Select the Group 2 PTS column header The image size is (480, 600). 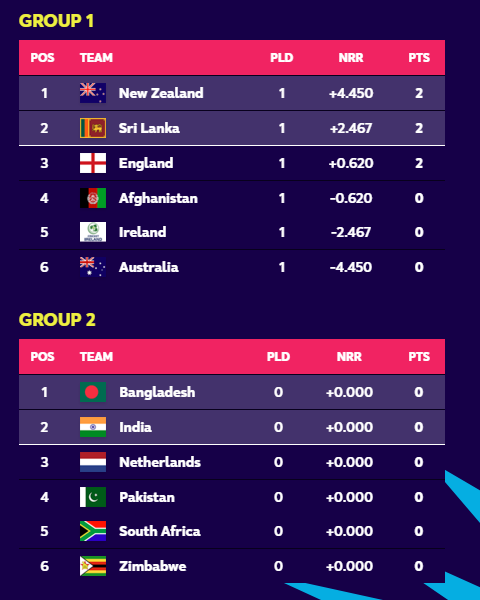419,357
